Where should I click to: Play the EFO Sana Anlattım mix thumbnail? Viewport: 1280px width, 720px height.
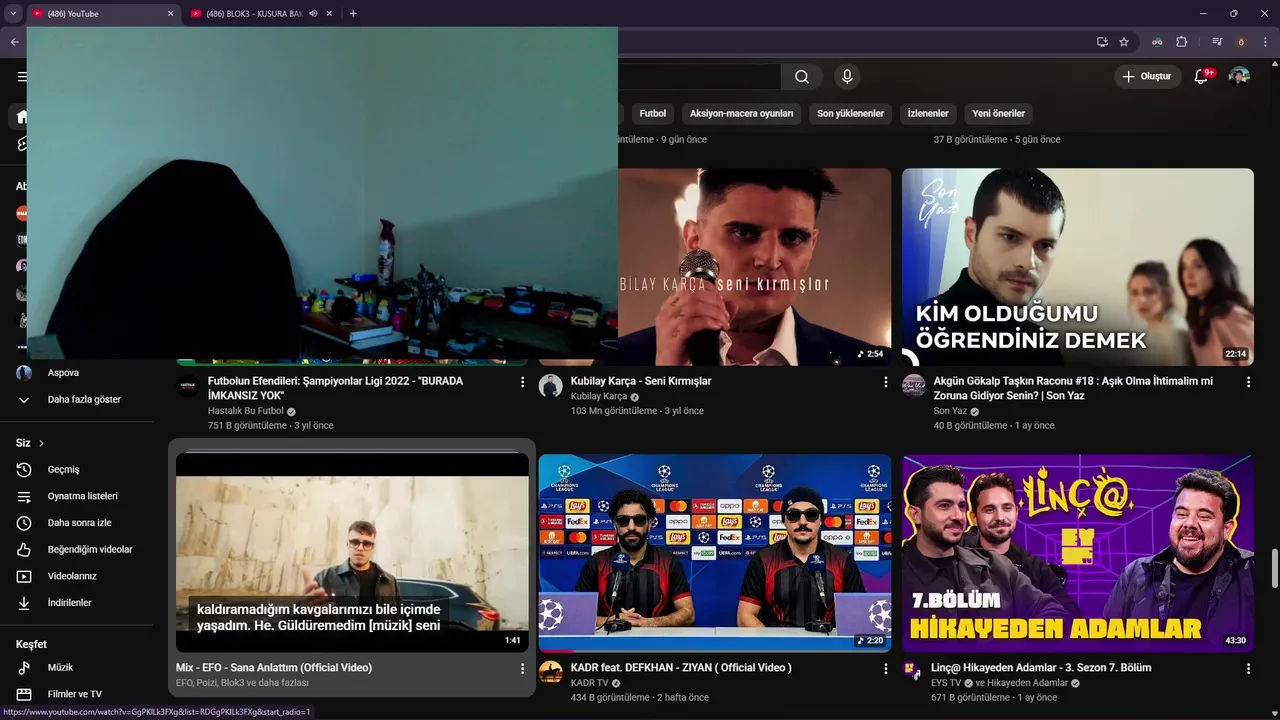[x=352, y=553]
